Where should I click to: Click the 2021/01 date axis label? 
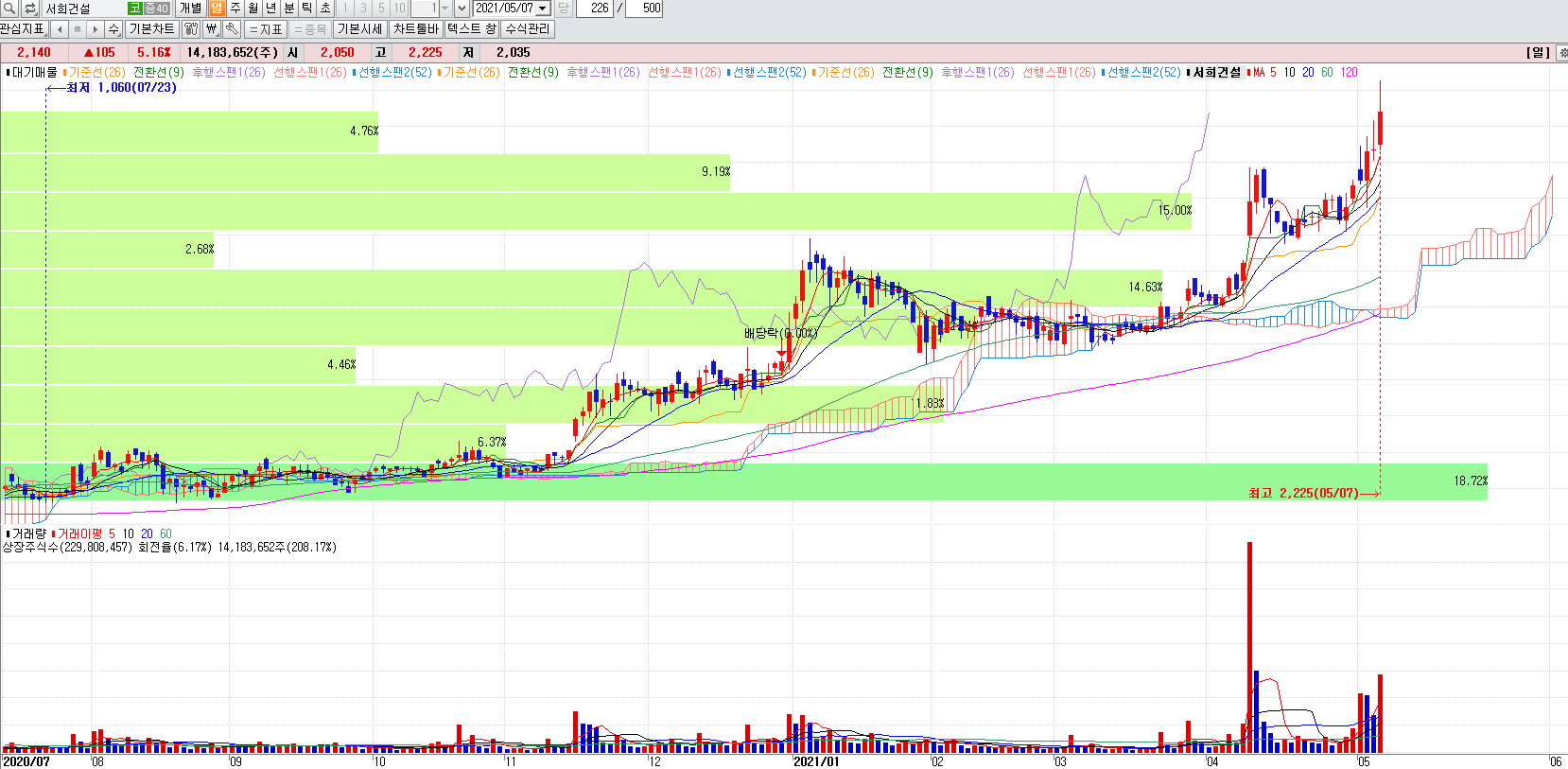click(x=816, y=761)
